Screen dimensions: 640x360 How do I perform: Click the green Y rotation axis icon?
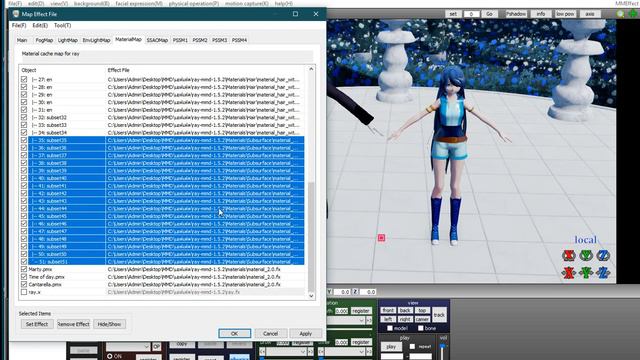(586, 256)
